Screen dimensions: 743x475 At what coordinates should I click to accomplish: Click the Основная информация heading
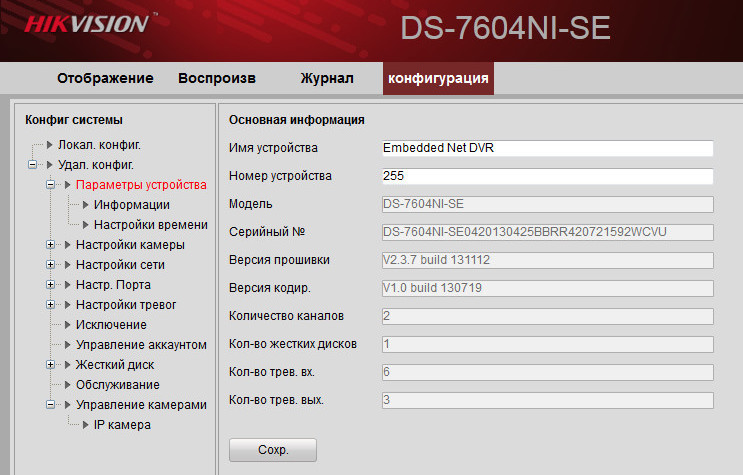297,120
